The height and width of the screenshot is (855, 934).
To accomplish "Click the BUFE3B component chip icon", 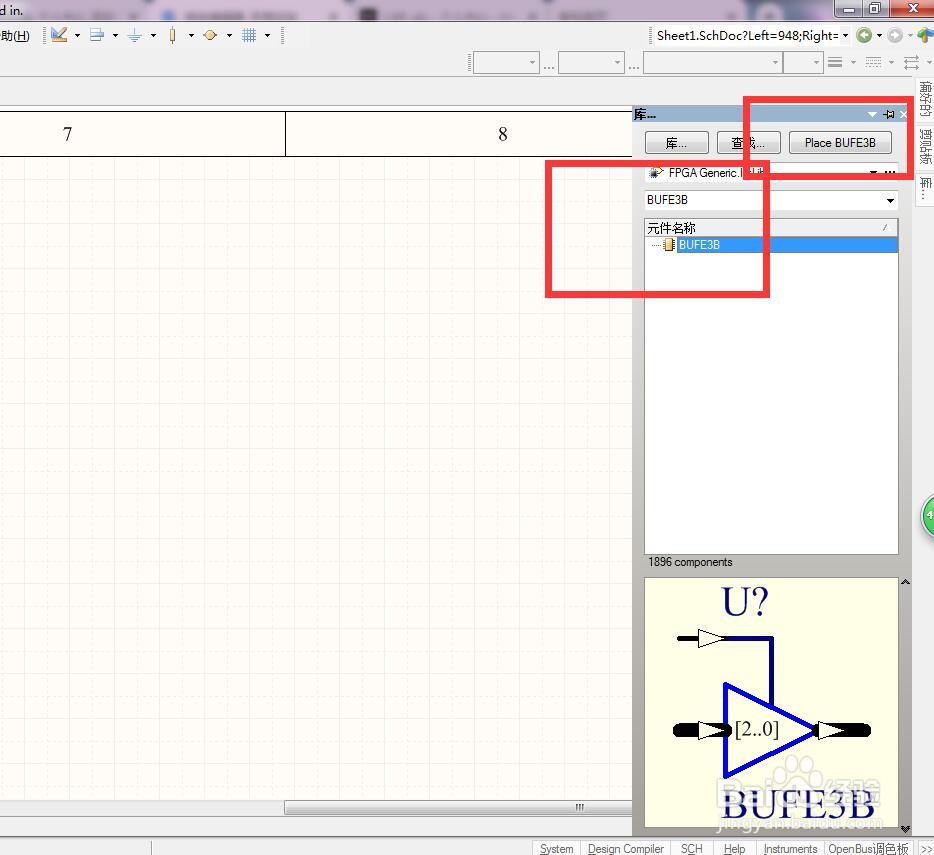I will tap(669, 245).
